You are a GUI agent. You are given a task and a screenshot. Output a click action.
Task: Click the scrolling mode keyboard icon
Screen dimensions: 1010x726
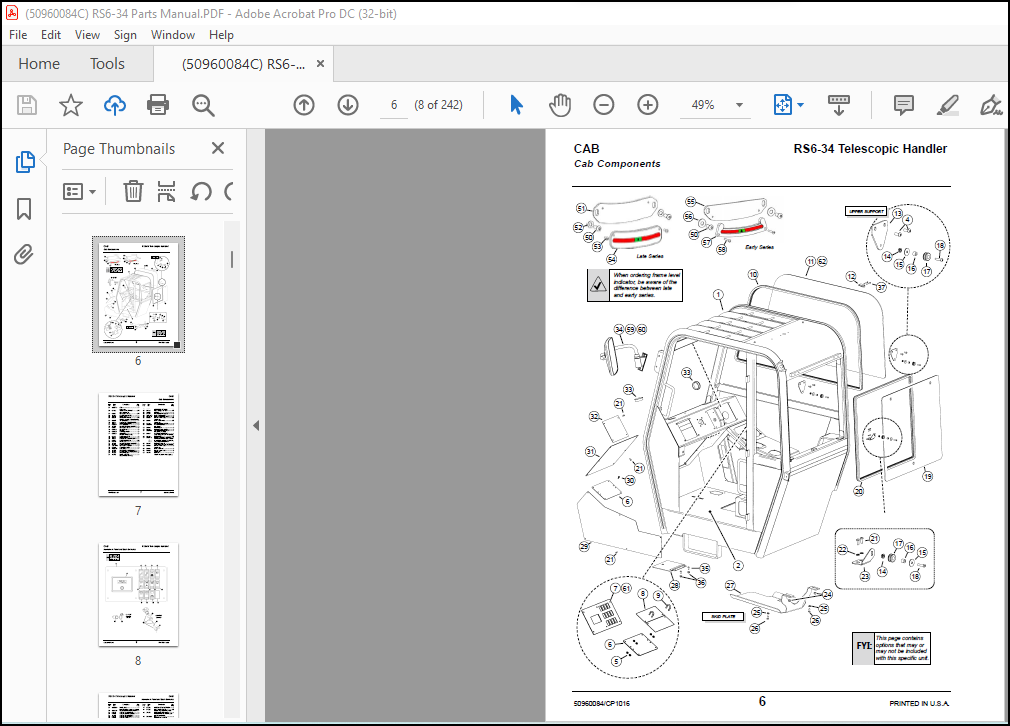point(839,105)
